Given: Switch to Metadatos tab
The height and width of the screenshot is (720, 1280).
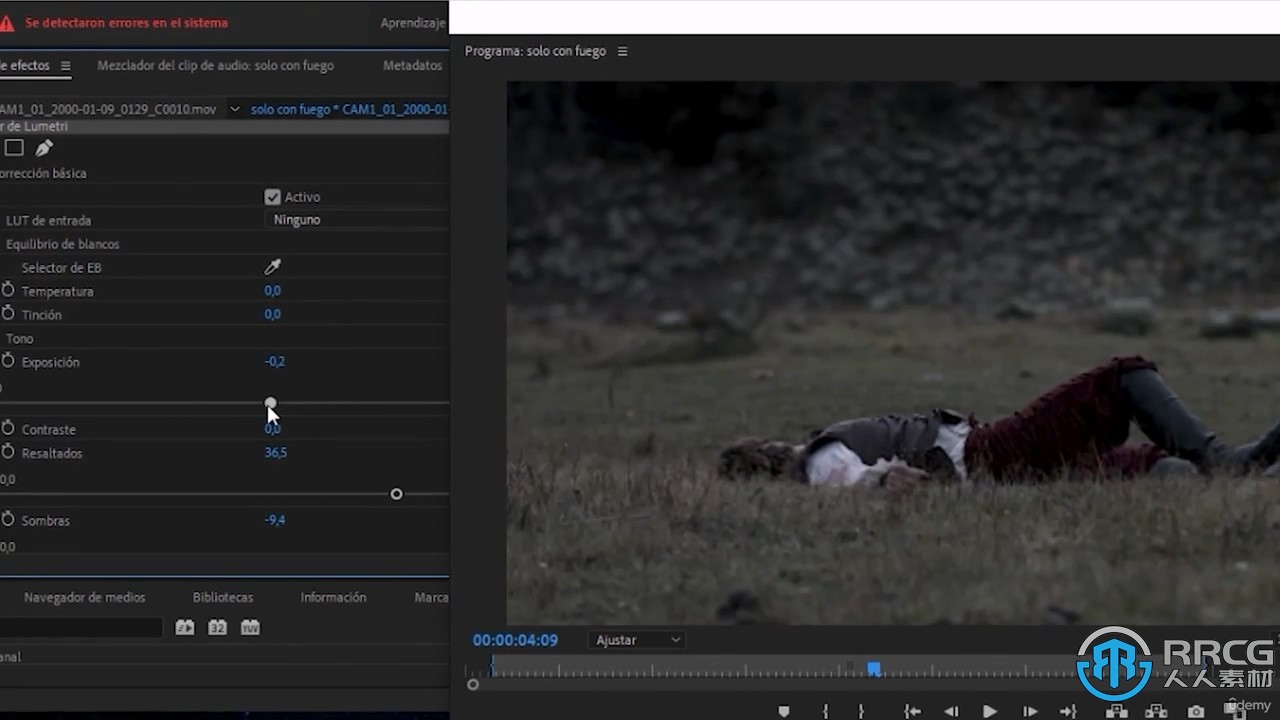Looking at the screenshot, I should point(412,65).
